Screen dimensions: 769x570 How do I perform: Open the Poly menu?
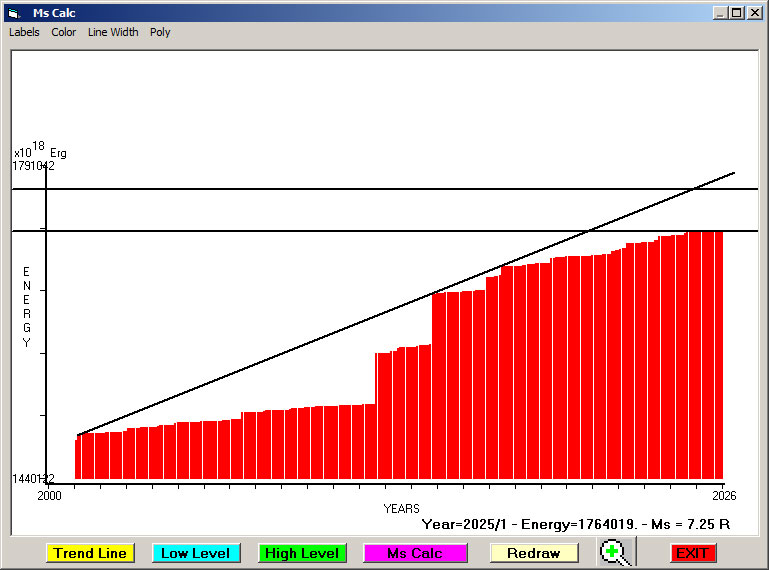pos(160,32)
